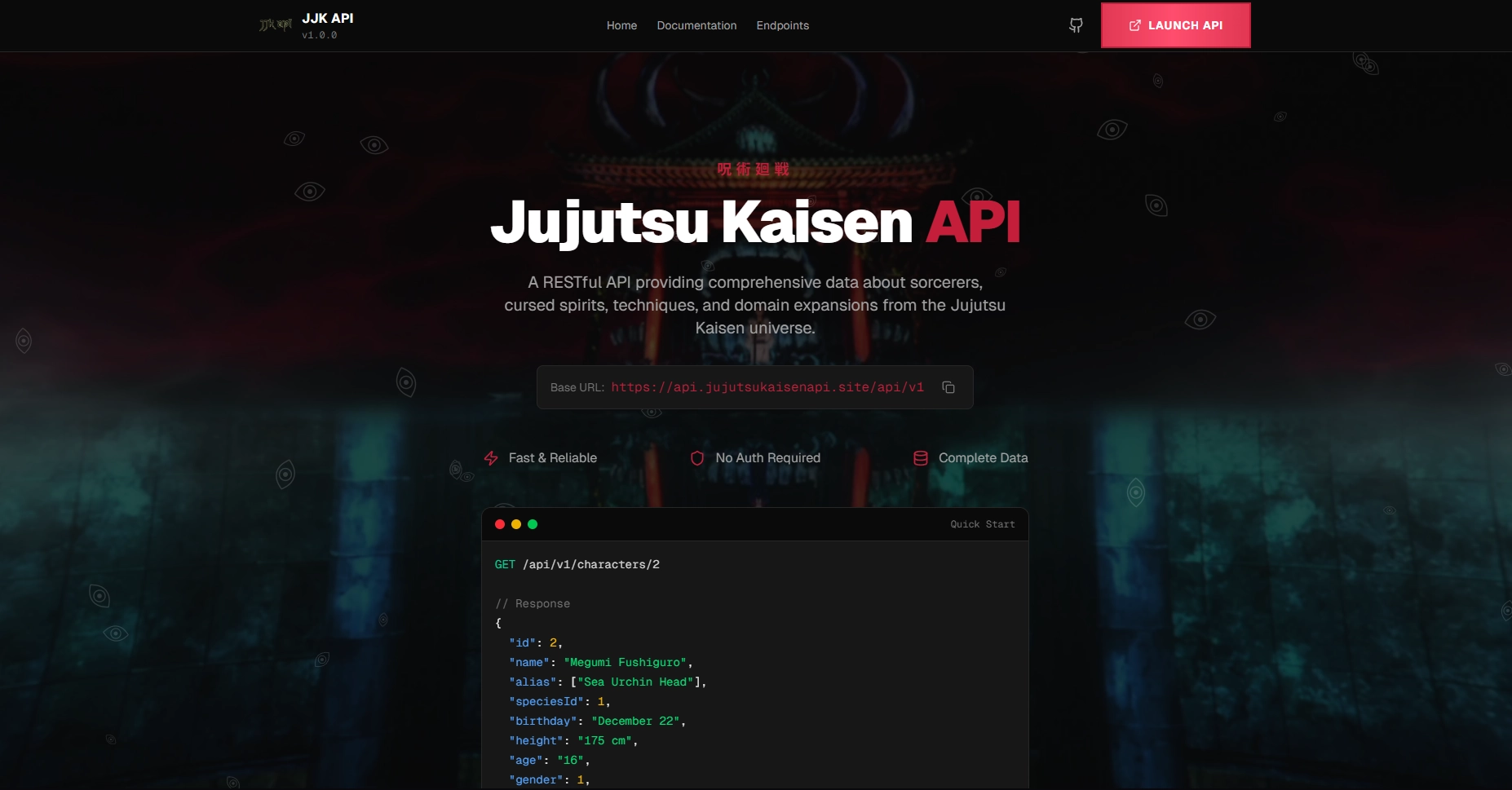Image resolution: width=1512 pixels, height=790 pixels.
Task: Click the JJK API logo
Action: pyautogui.click(x=276, y=25)
